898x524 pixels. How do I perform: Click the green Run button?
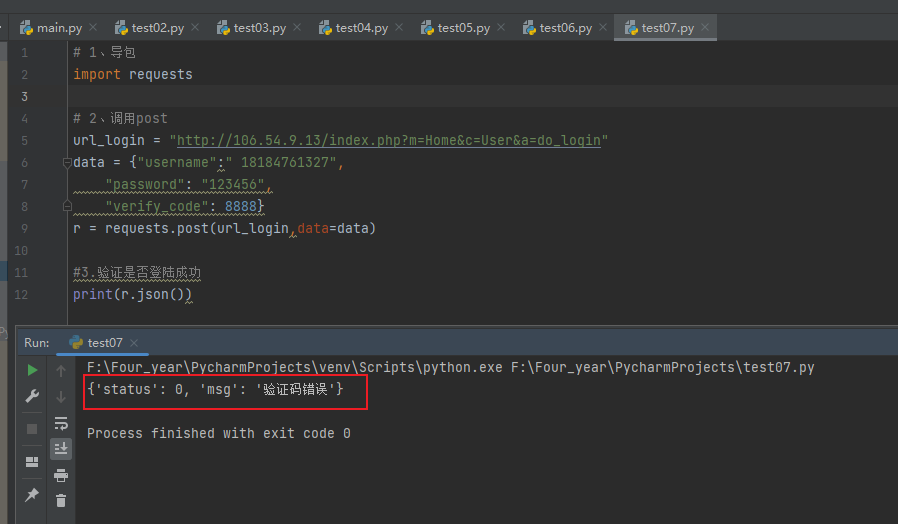(x=32, y=371)
